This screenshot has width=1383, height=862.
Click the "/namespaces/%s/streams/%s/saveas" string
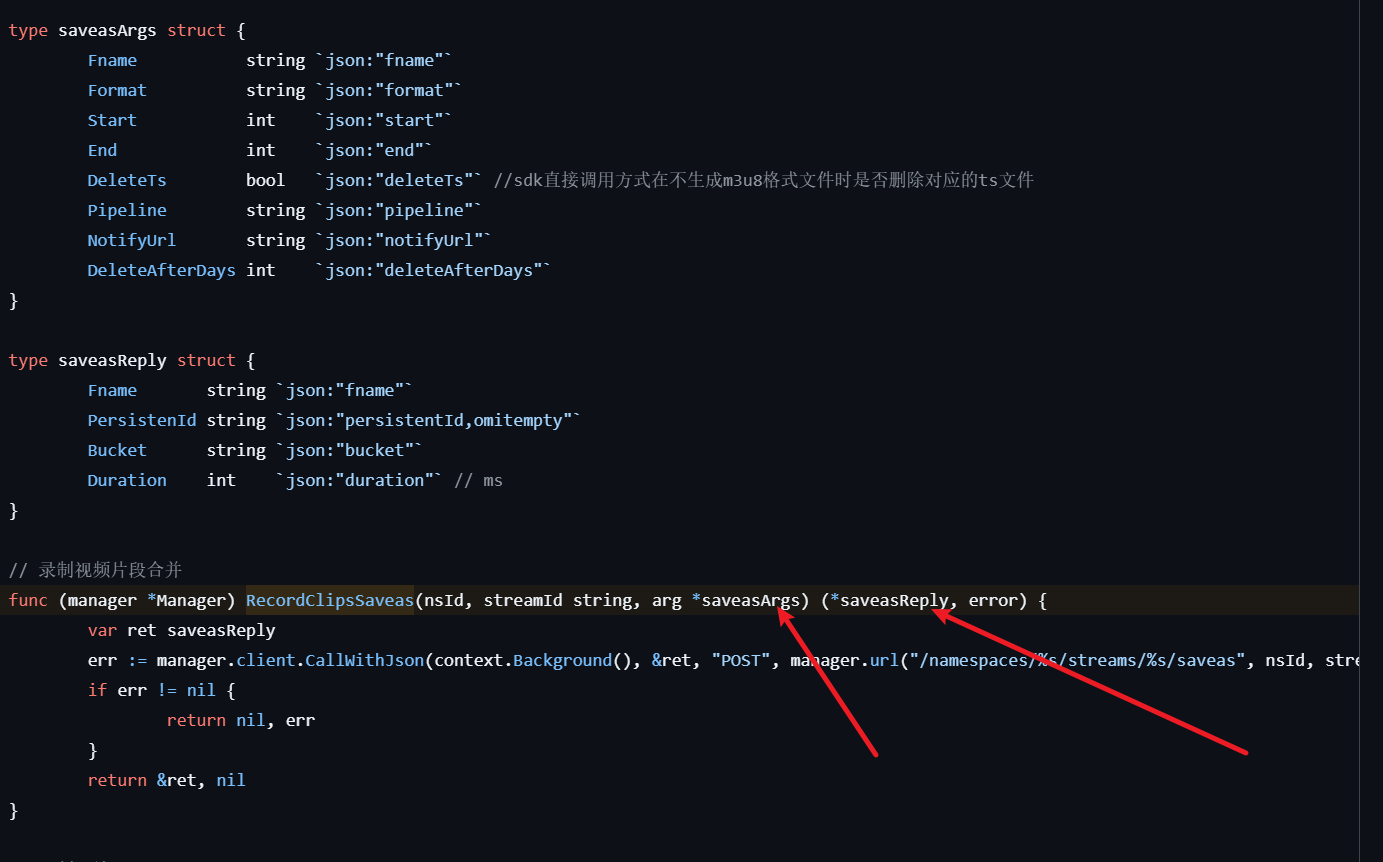(x=1079, y=660)
